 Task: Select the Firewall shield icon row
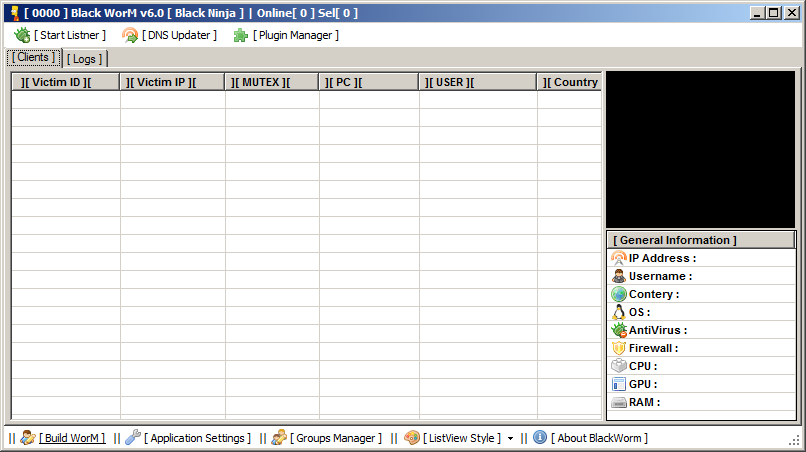[x=619, y=348]
